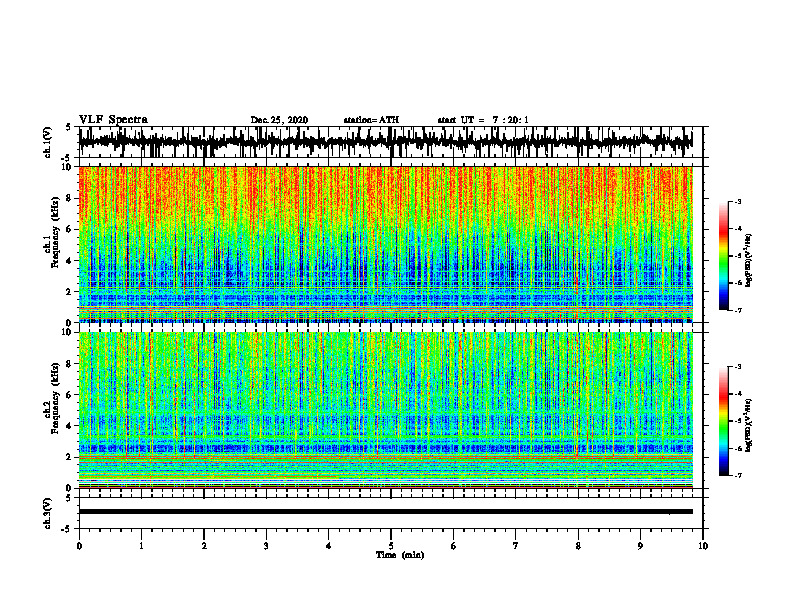Click time axis tick label '5'
Viewport: 792px width, 612px height.
[x=391, y=546]
